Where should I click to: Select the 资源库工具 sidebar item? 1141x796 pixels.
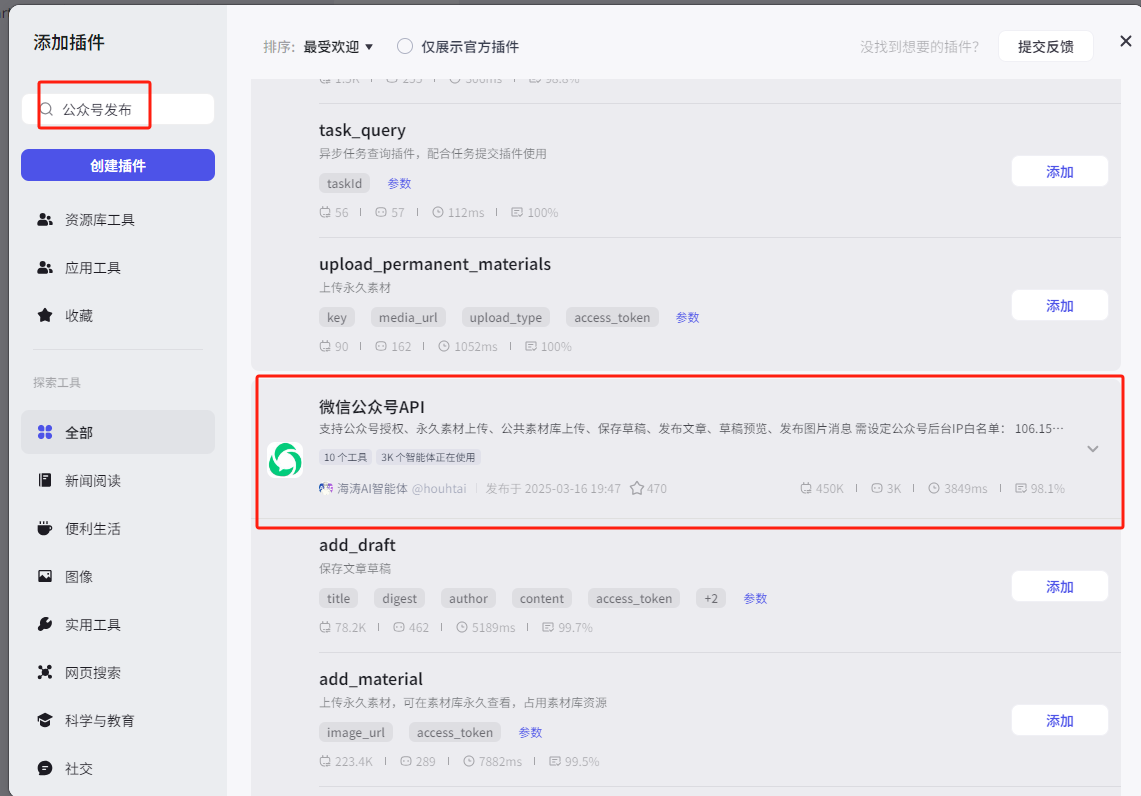click(x=118, y=220)
